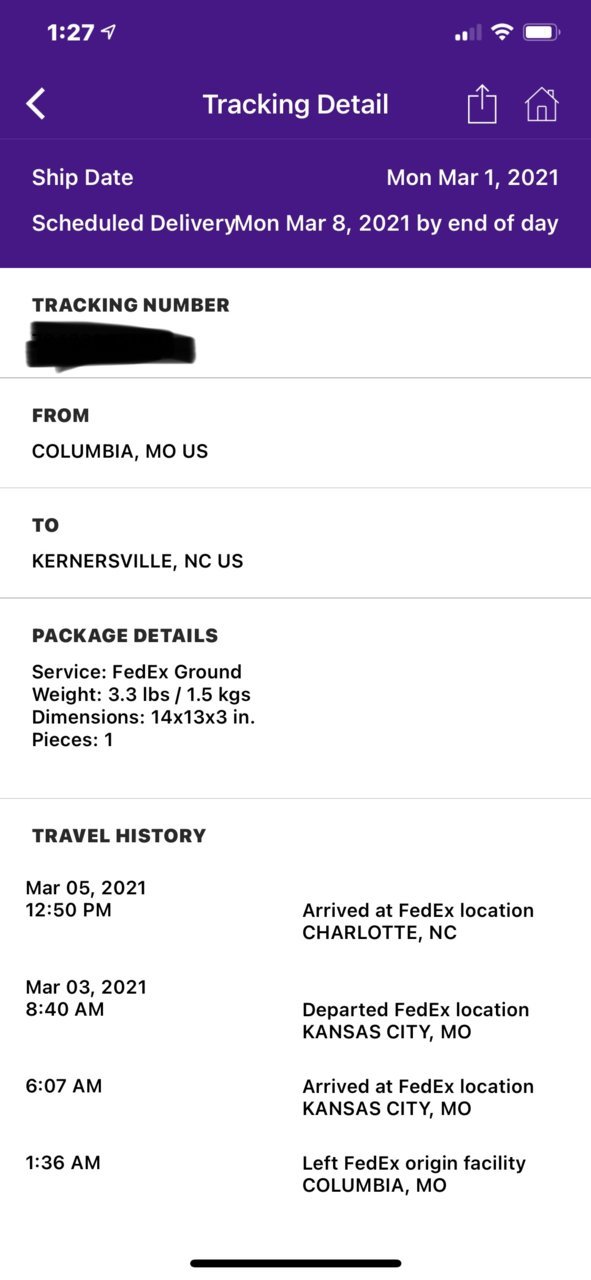Tap the back arrow icon
Viewport: 591px width, 1280px height.
[x=36, y=104]
